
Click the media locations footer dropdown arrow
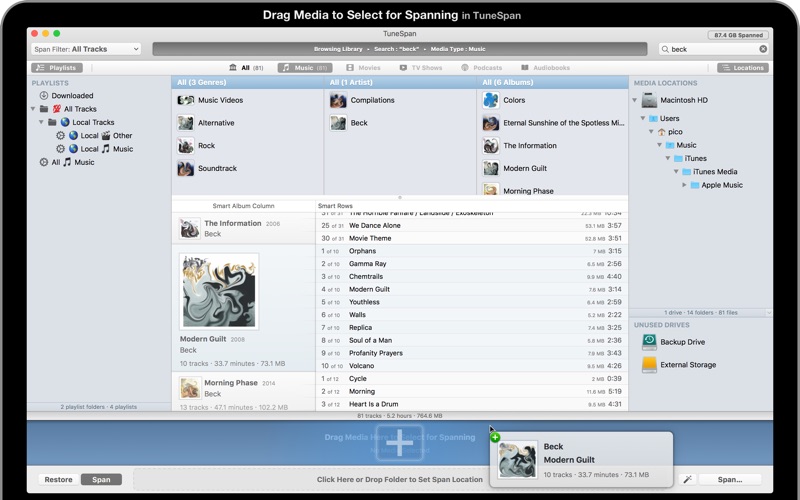[x=768, y=312]
